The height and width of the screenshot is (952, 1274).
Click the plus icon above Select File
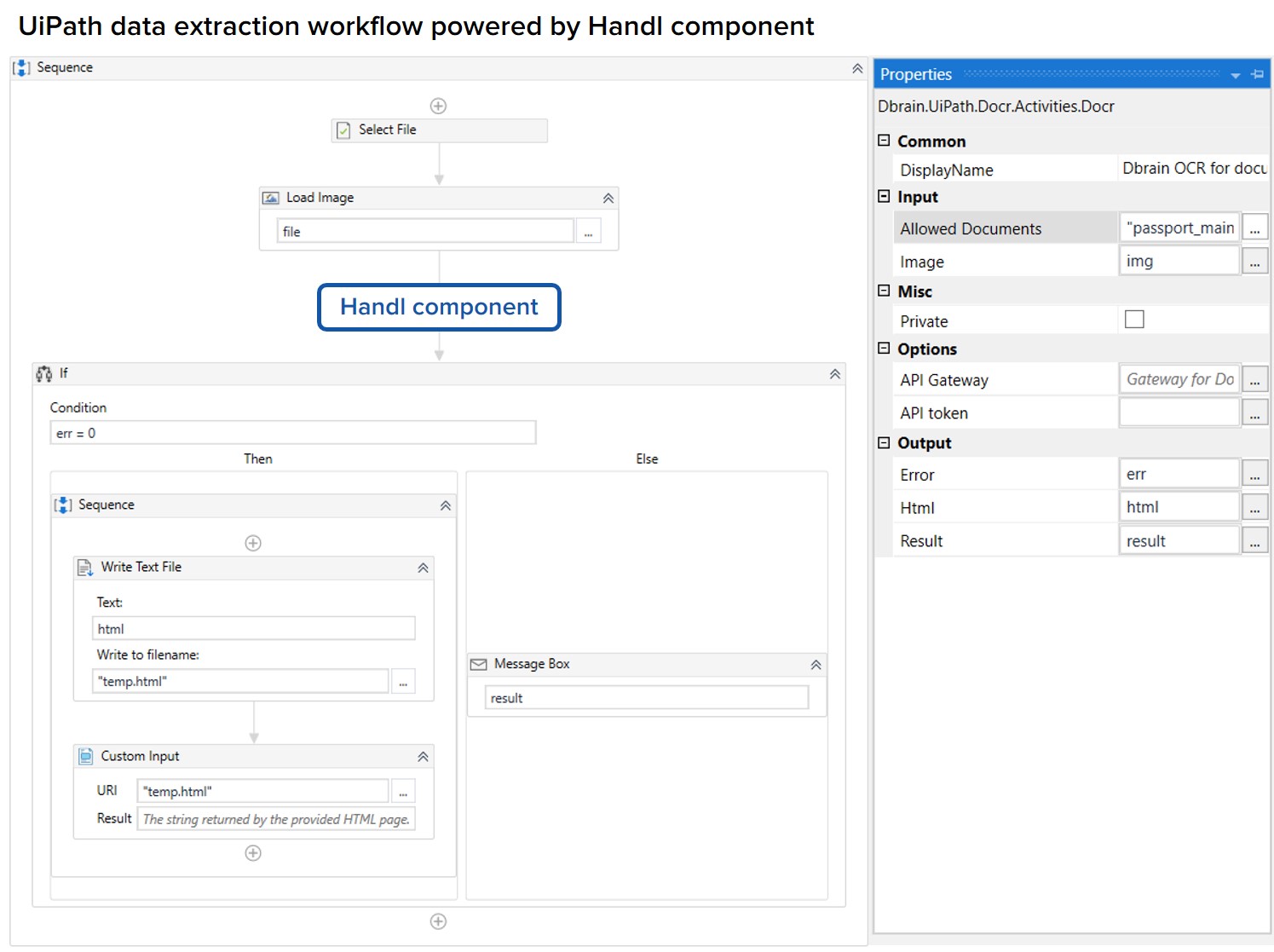tap(438, 106)
